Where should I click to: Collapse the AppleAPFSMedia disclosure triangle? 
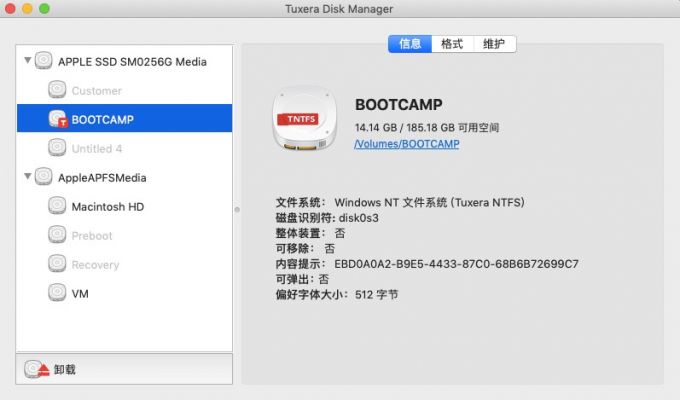tap(28, 178)
